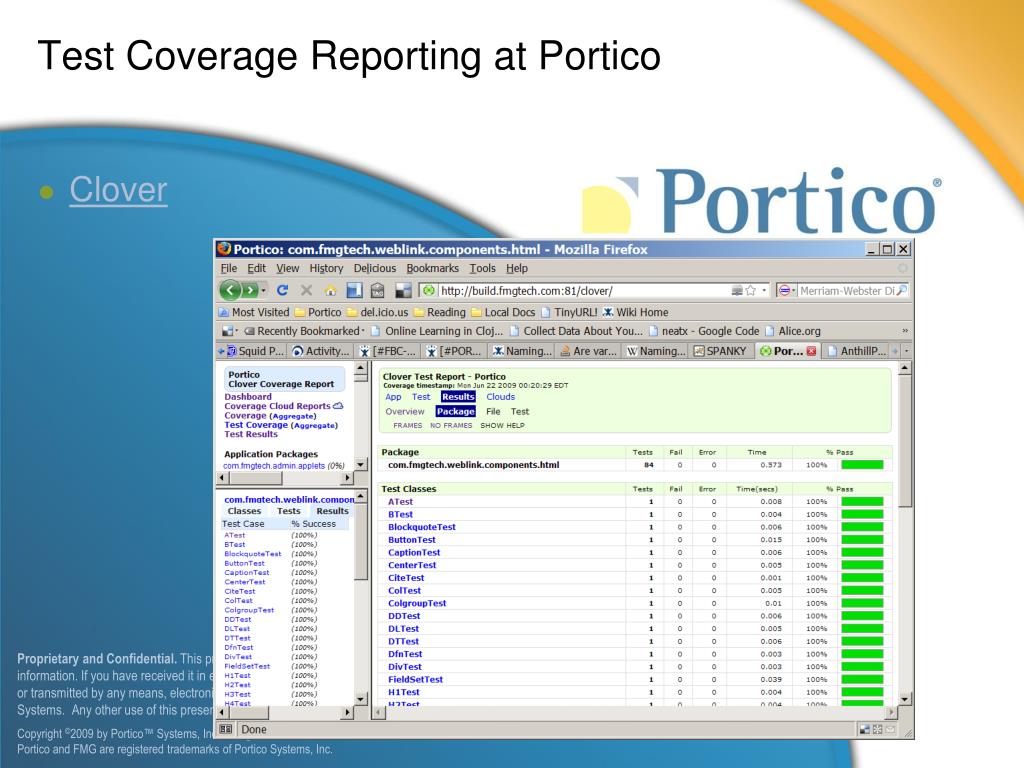Open ColgroupTest in main table
1024x768 pixels.
417,603
